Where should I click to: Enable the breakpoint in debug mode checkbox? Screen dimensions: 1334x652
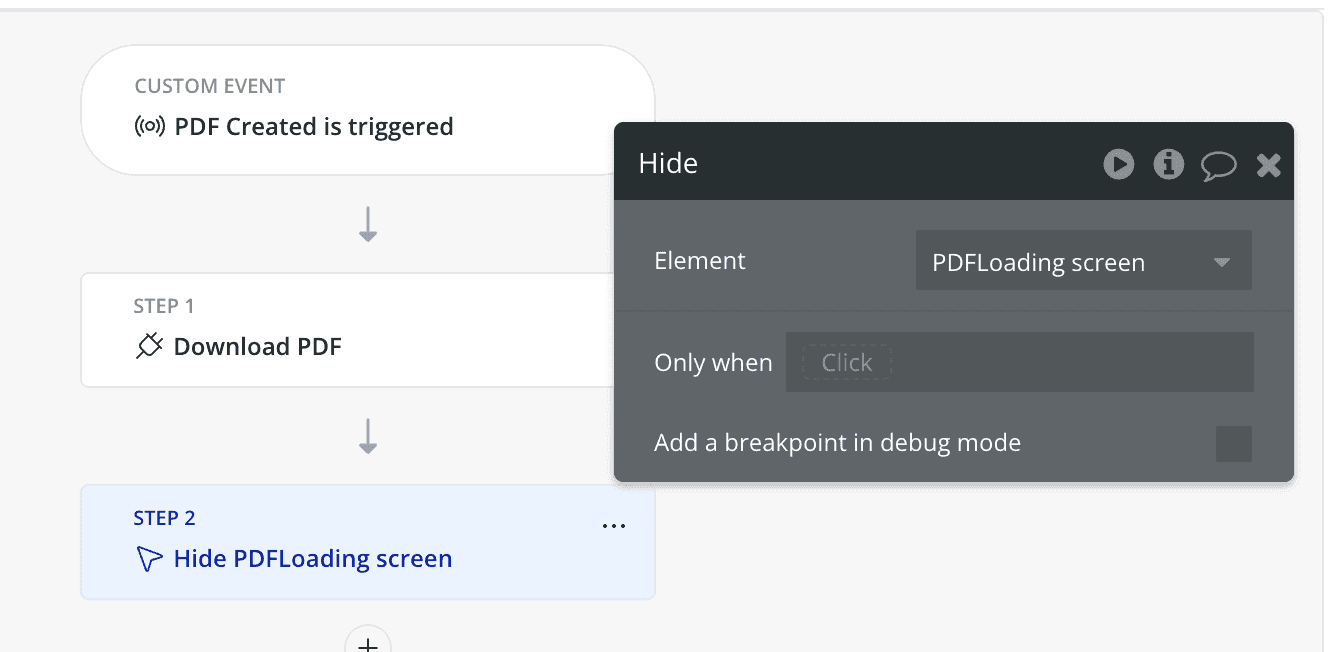[1233, 443]
